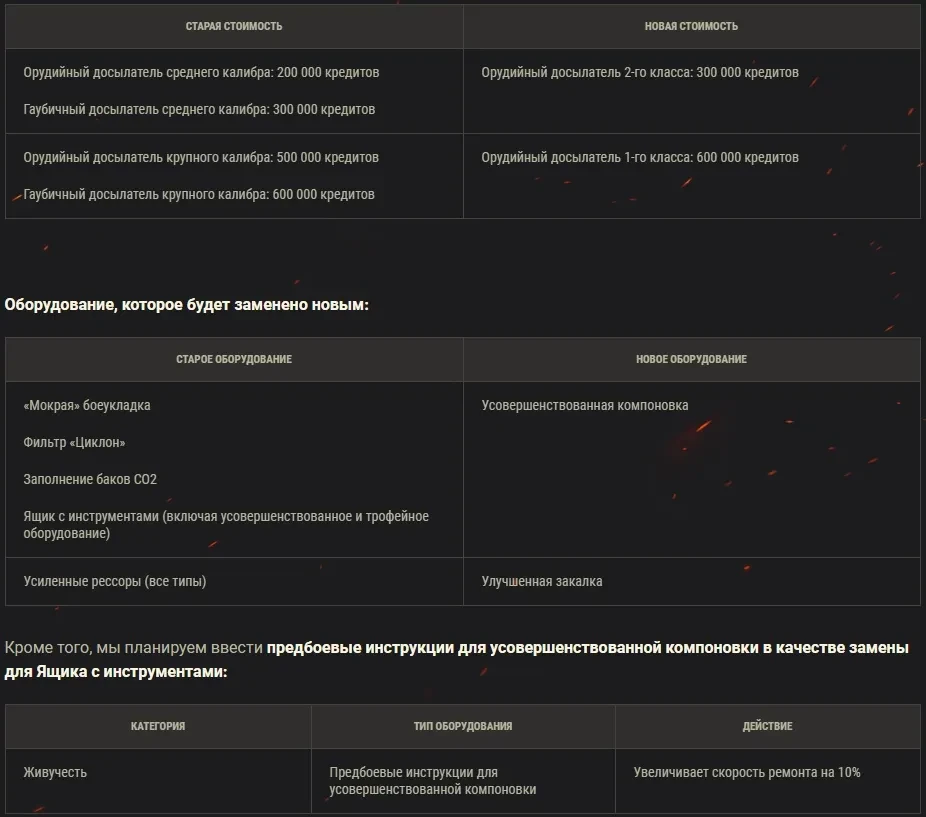Viewport: 926px width, 817px height.
Task: Click the heading «Оборудование, которое будет заменено новым»
Action: click(x=187, y=304)
